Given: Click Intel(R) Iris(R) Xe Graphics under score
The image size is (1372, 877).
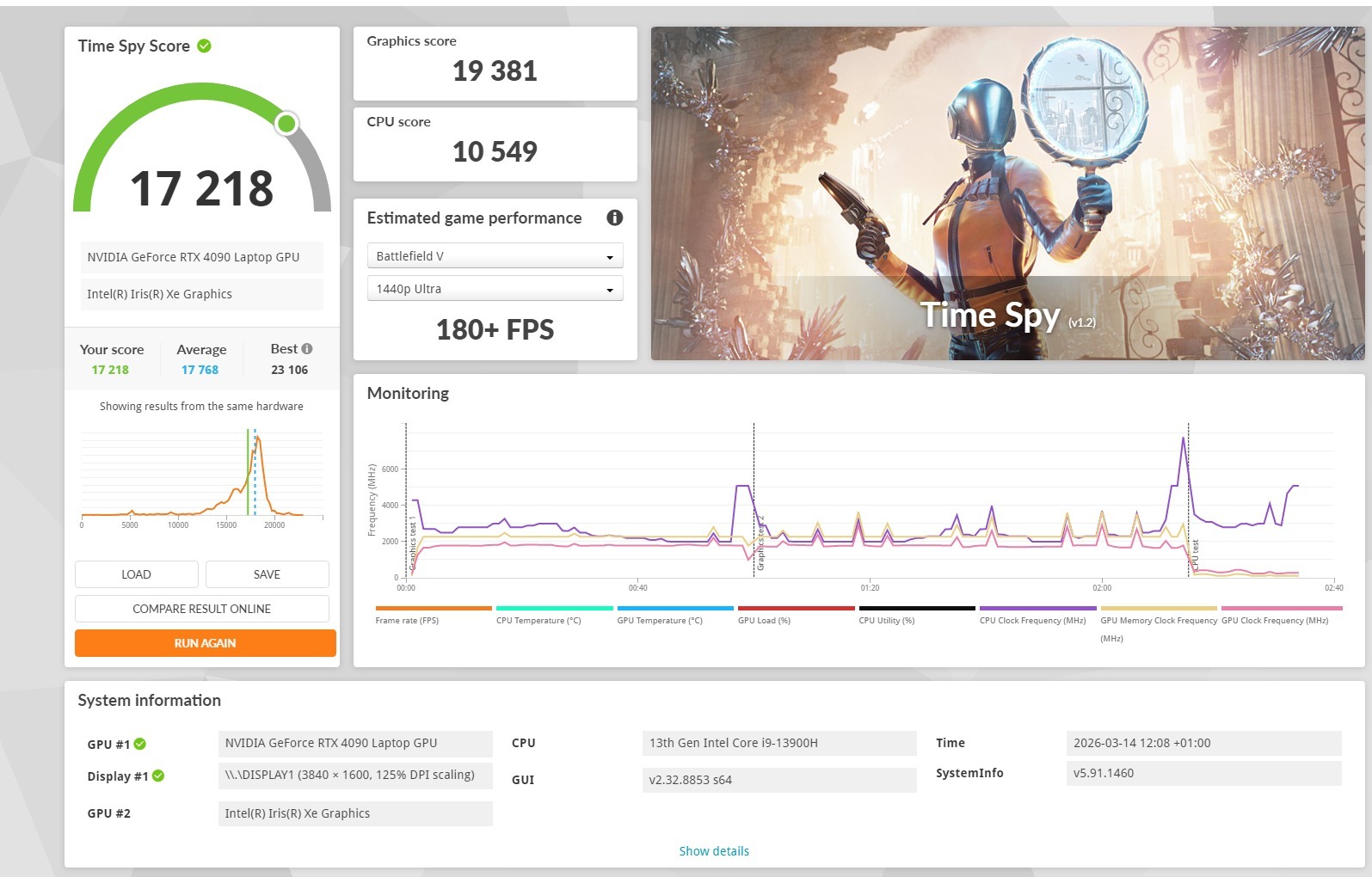Looking at the screenshot, I should pyautogui.click(x=202, y=294).
